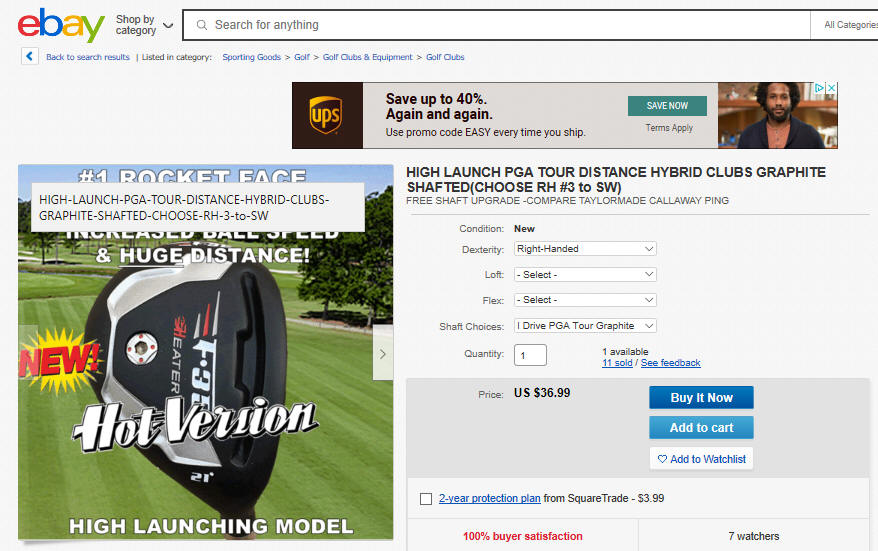Open the Golf breadcrumb link

(x=302, y=57)
